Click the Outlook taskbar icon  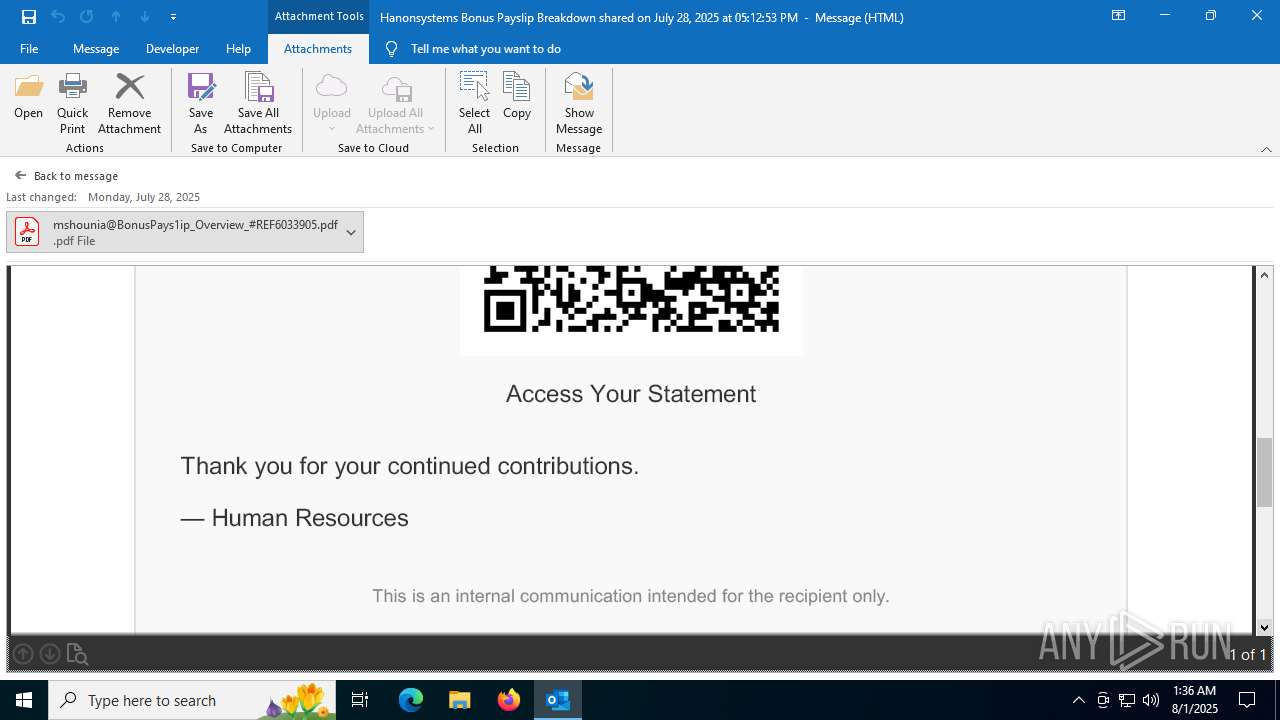tap(558, 700)
